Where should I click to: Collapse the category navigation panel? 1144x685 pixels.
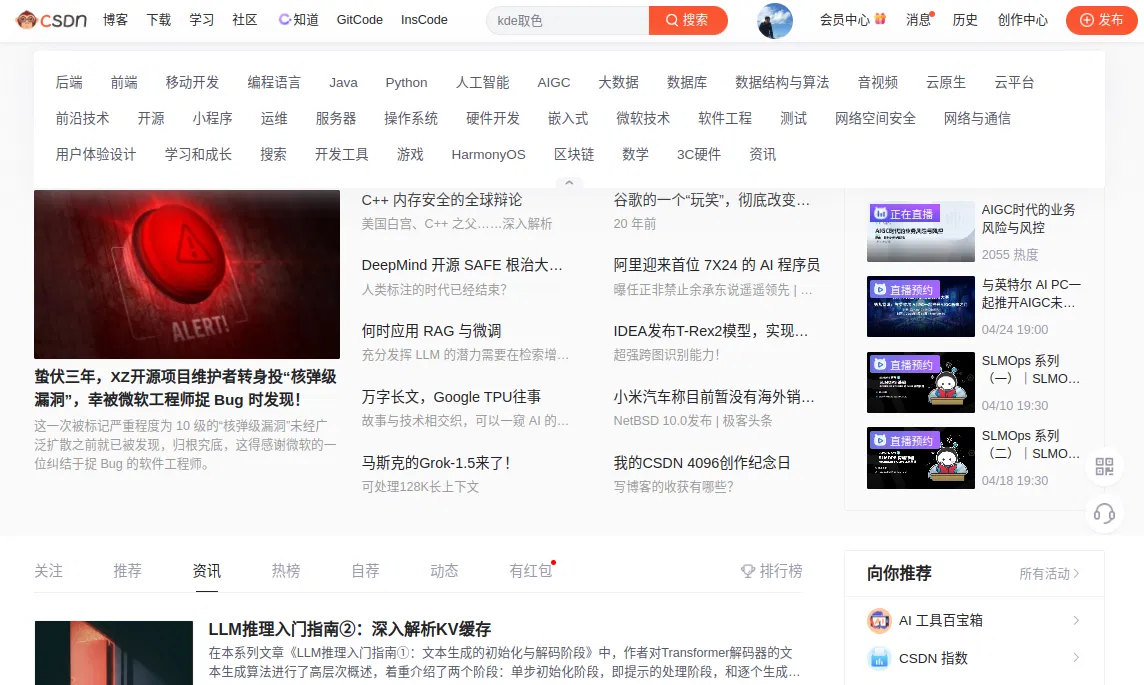point(569,184)
